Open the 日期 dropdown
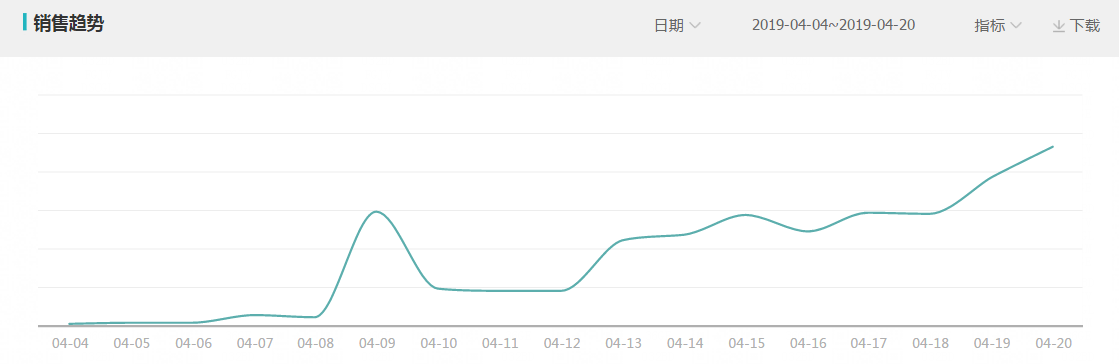 click(677, 26)
